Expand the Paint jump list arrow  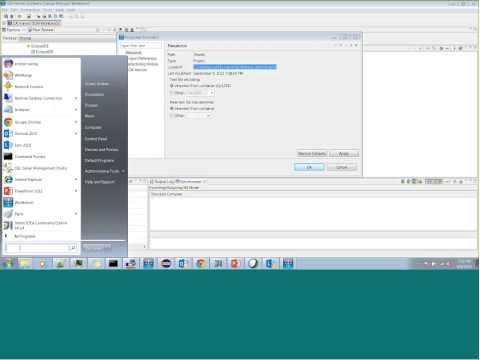pos(76,214)
